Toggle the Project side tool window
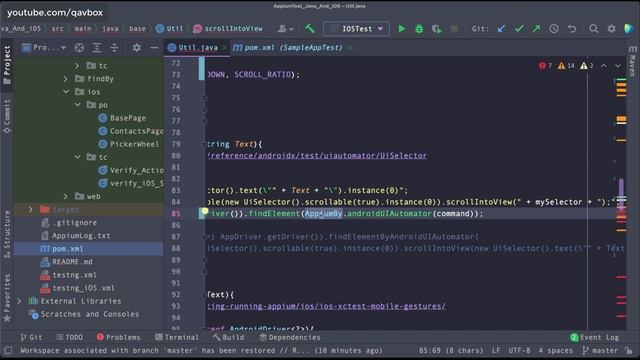The width and height of the screenshot is (640, 360). tap(7, 64)
